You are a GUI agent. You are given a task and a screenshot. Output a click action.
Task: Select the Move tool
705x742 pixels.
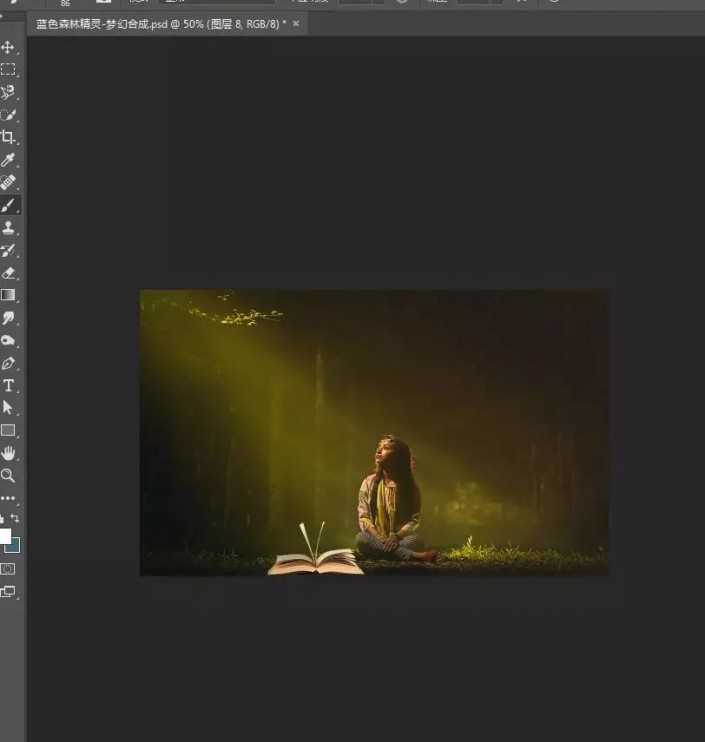[8, 47]
